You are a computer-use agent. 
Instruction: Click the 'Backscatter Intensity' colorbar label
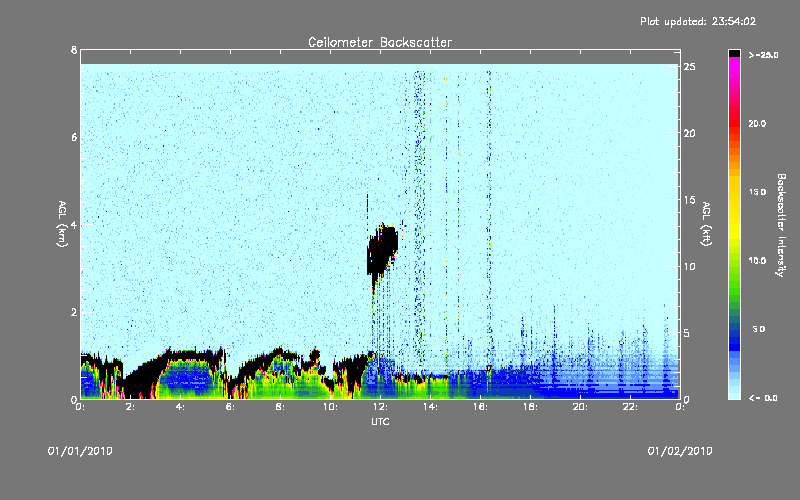[781, 225]
